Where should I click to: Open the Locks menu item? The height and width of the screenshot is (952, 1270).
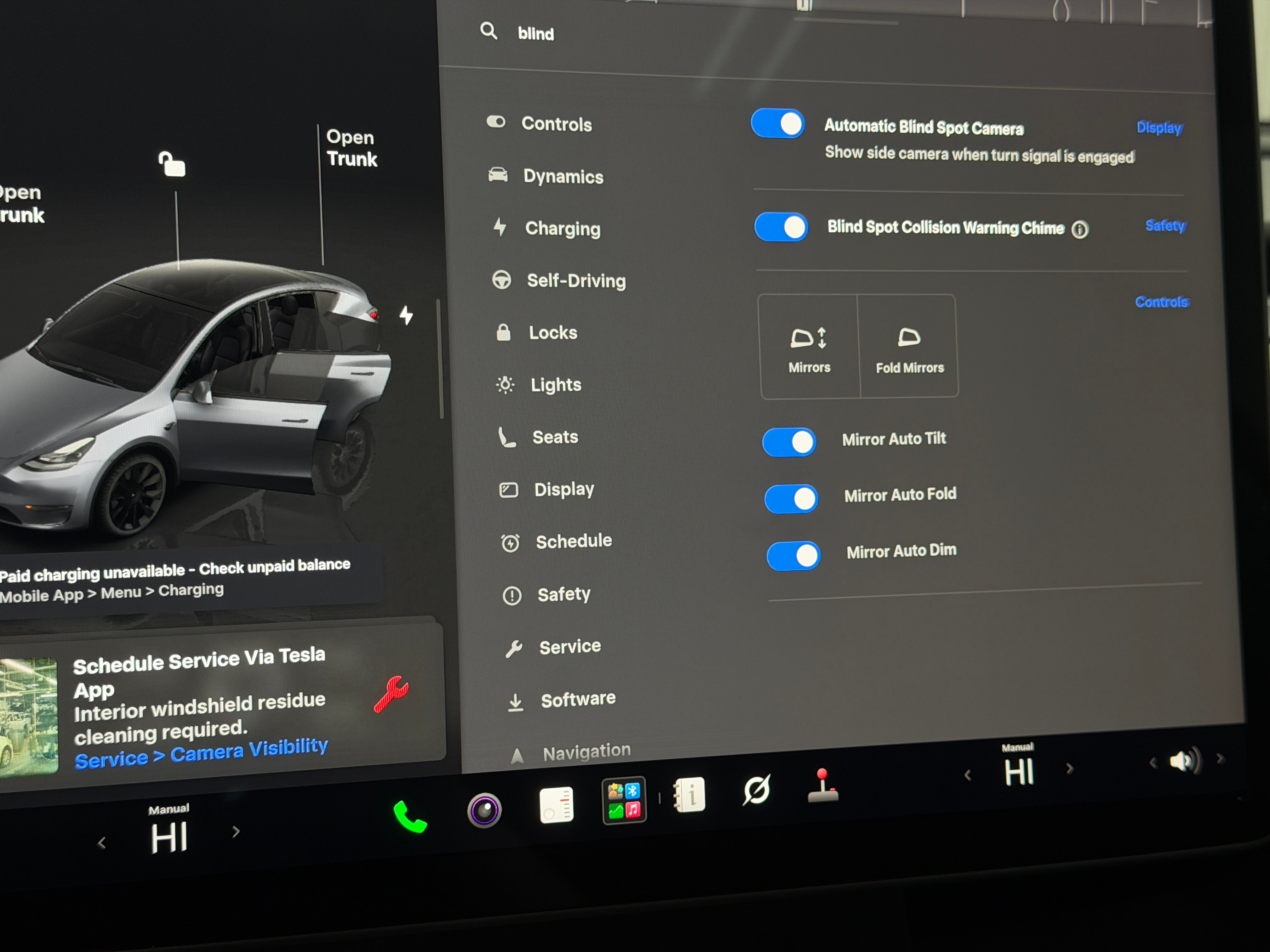(x=537, y=332)
